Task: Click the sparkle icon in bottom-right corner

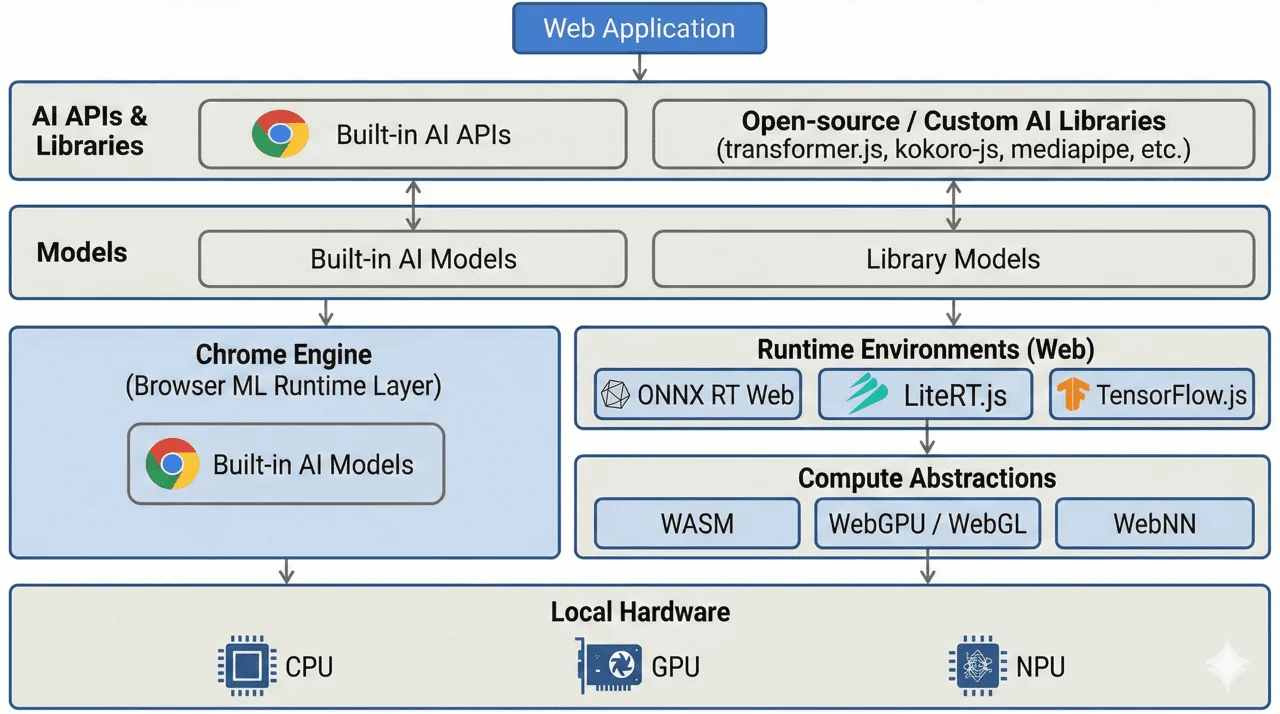Action: click(1225, 667)
